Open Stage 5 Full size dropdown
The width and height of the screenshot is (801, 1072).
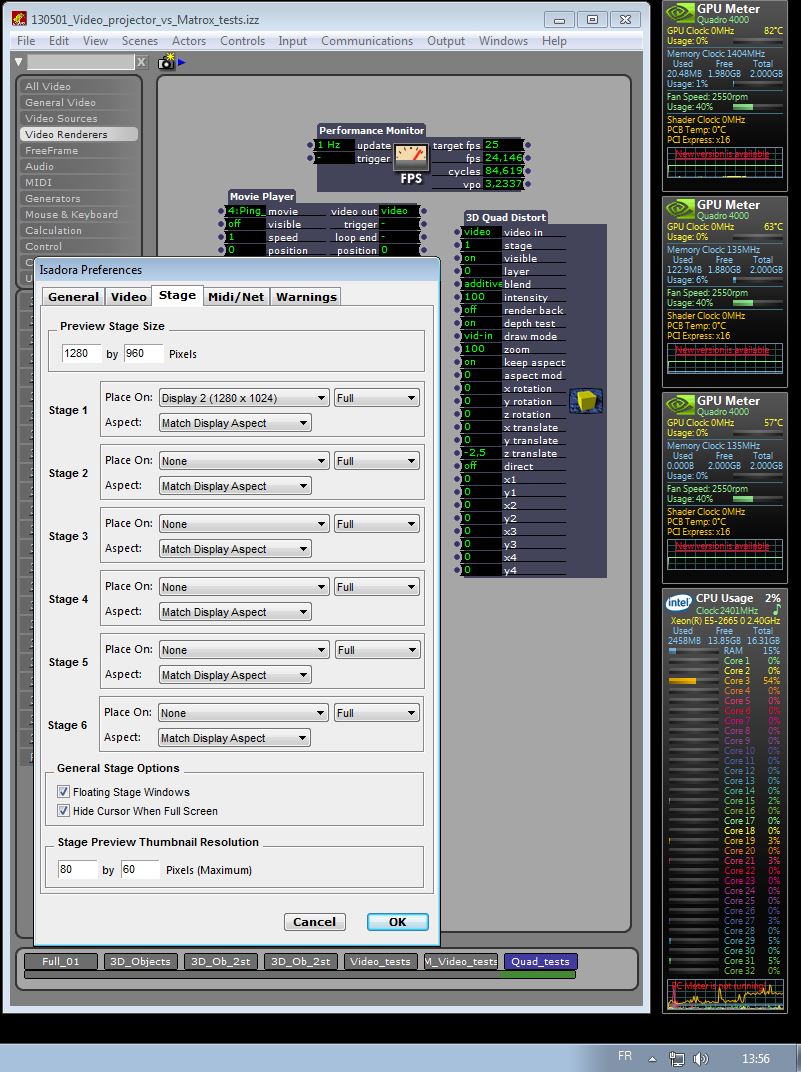[x=377, y=649]
